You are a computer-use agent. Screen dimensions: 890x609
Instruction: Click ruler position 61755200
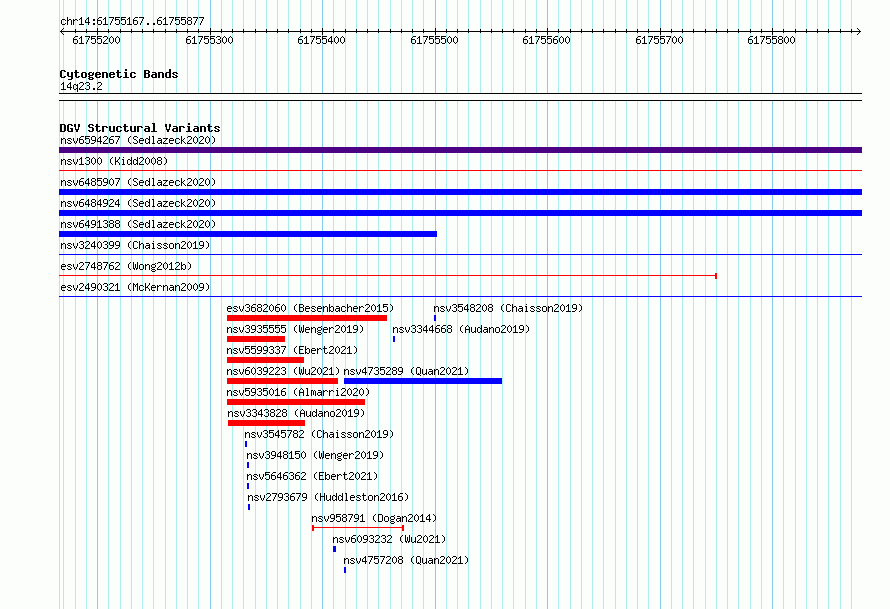click(96, 40)
